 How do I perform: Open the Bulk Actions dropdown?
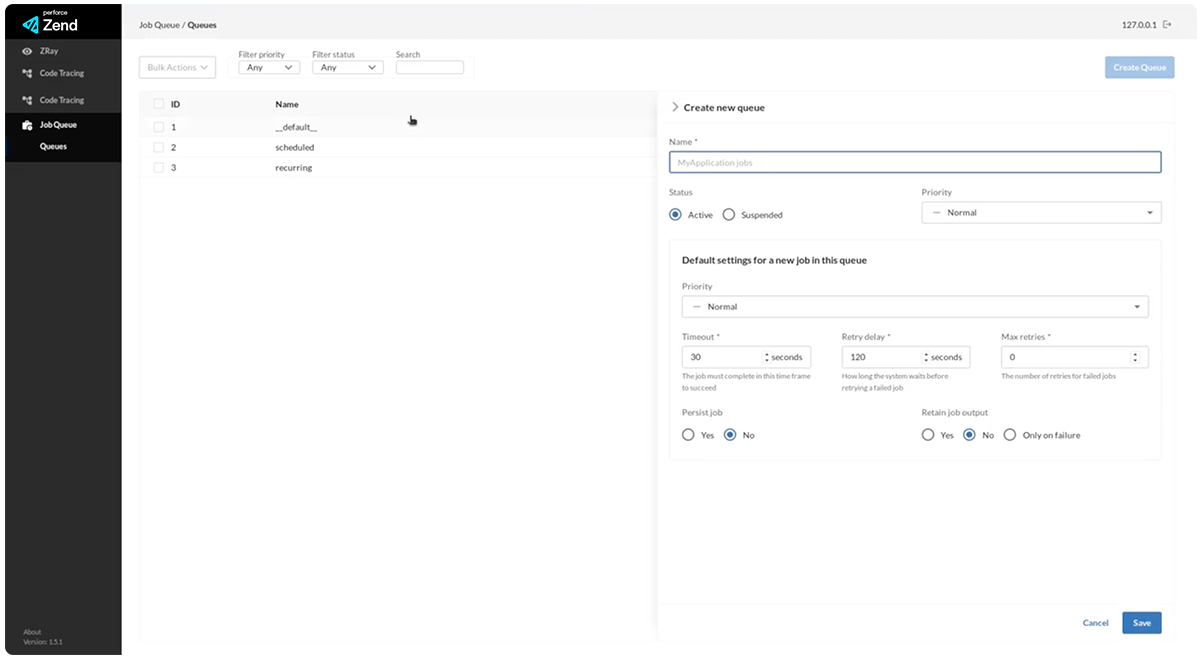pos(177,68)
